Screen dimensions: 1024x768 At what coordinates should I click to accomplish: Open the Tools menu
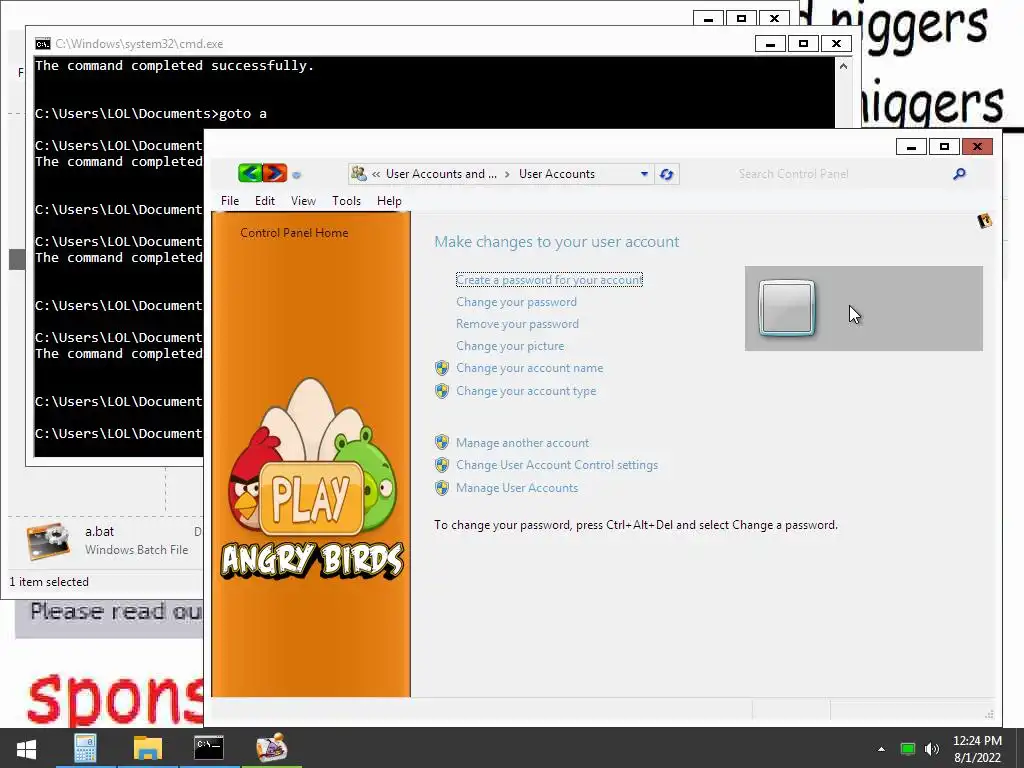tap(346, 200)
